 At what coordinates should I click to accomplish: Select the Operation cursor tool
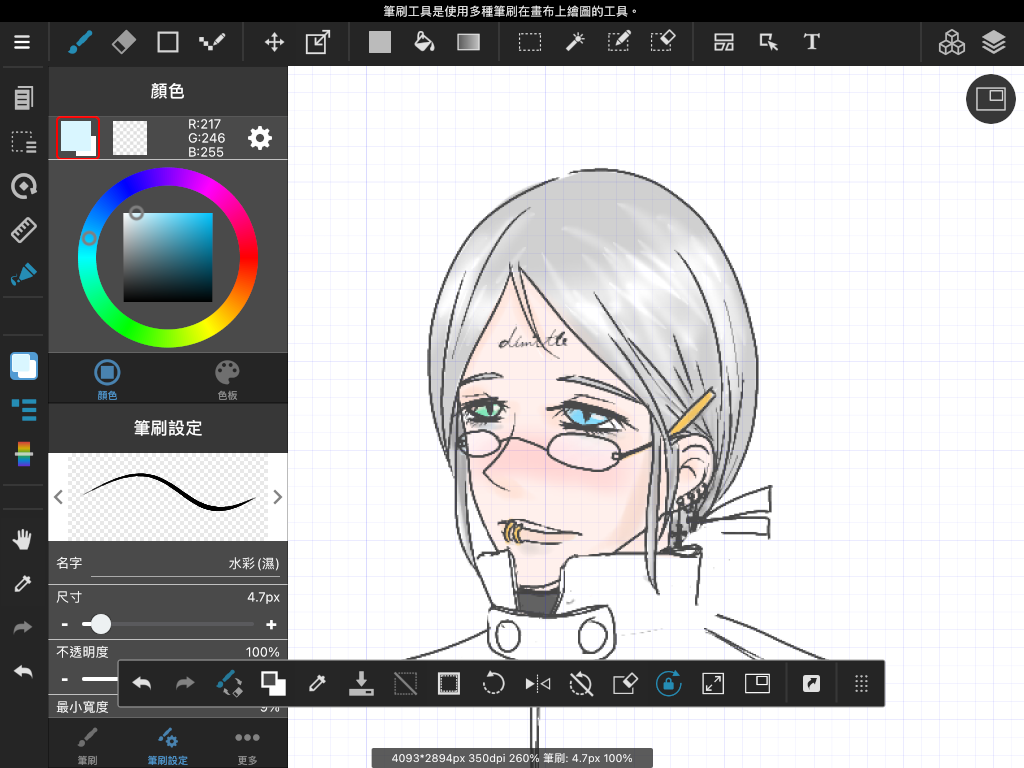[x=768, y=42]
